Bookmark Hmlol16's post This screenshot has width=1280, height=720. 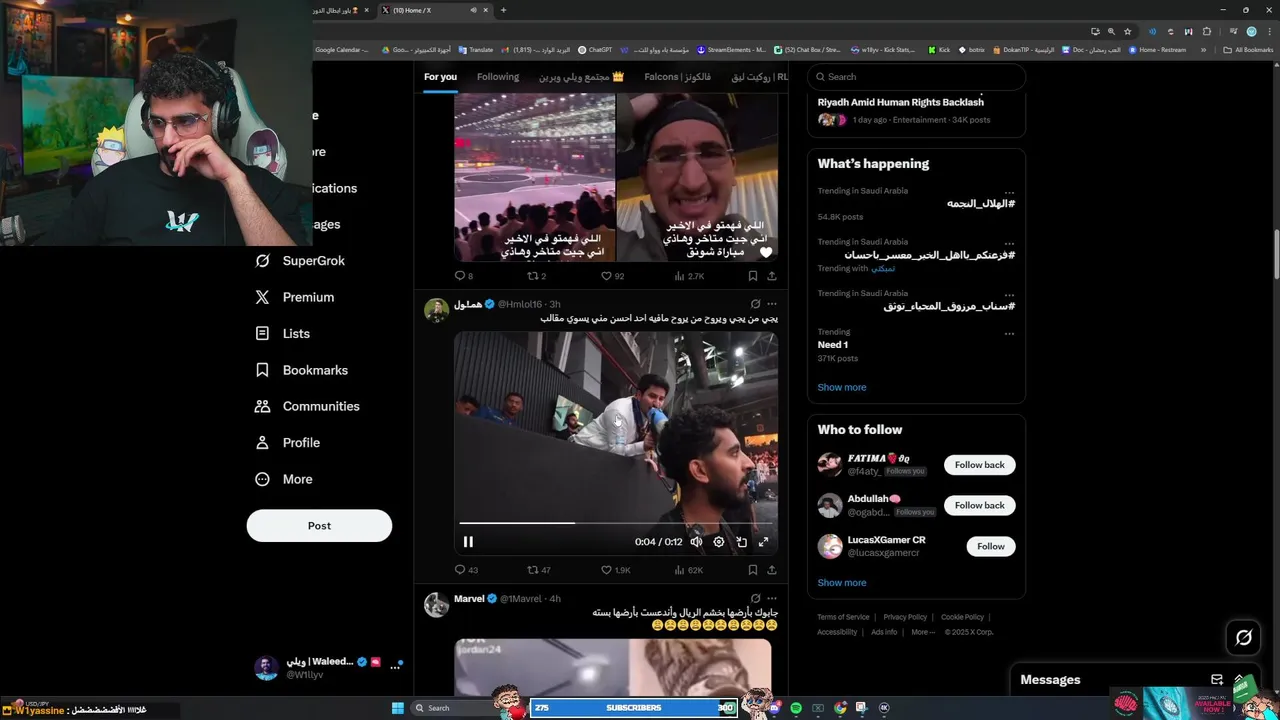coord(752,570)
